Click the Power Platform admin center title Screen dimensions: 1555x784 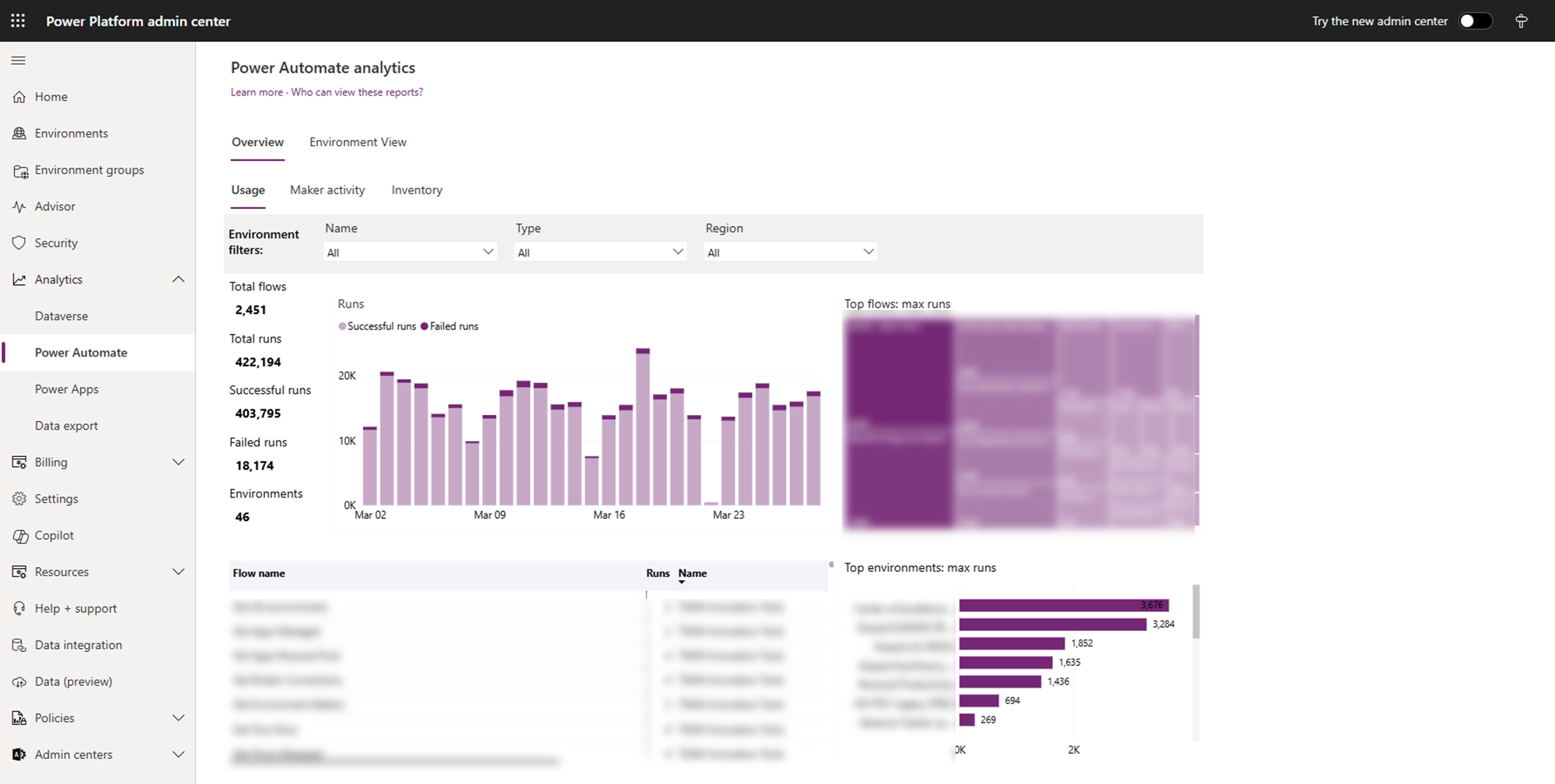[x=138, y=21]
